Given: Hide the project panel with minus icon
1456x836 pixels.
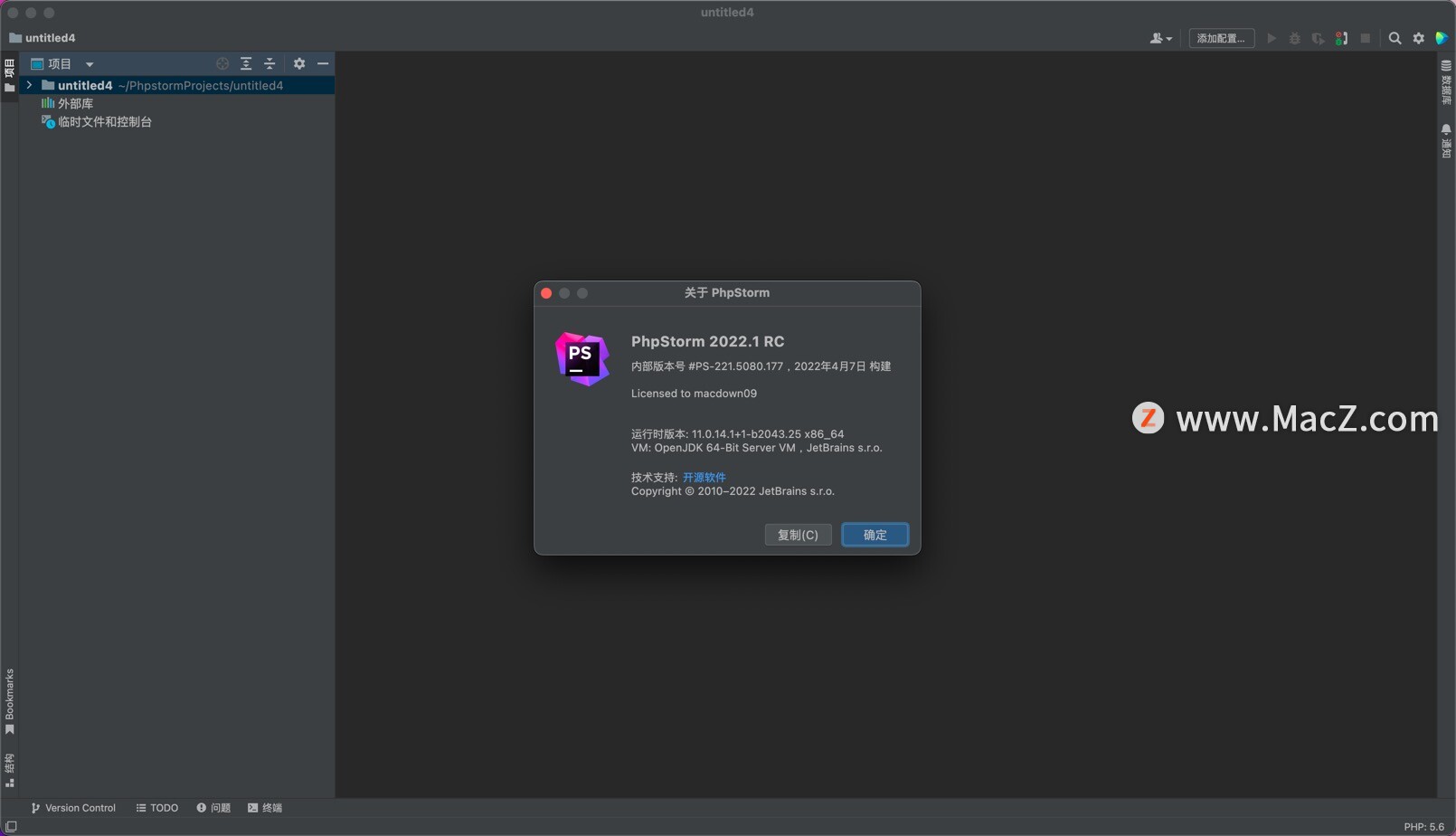Looking at the screenshot, I should tap(323, 63).
